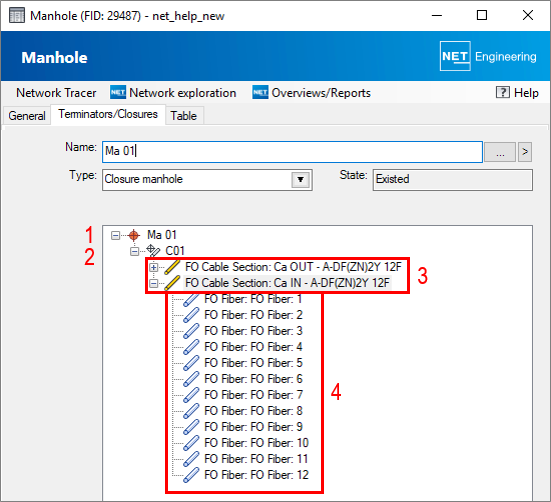Collapse the Ma 01 root tree node

[x=115, y=235]
